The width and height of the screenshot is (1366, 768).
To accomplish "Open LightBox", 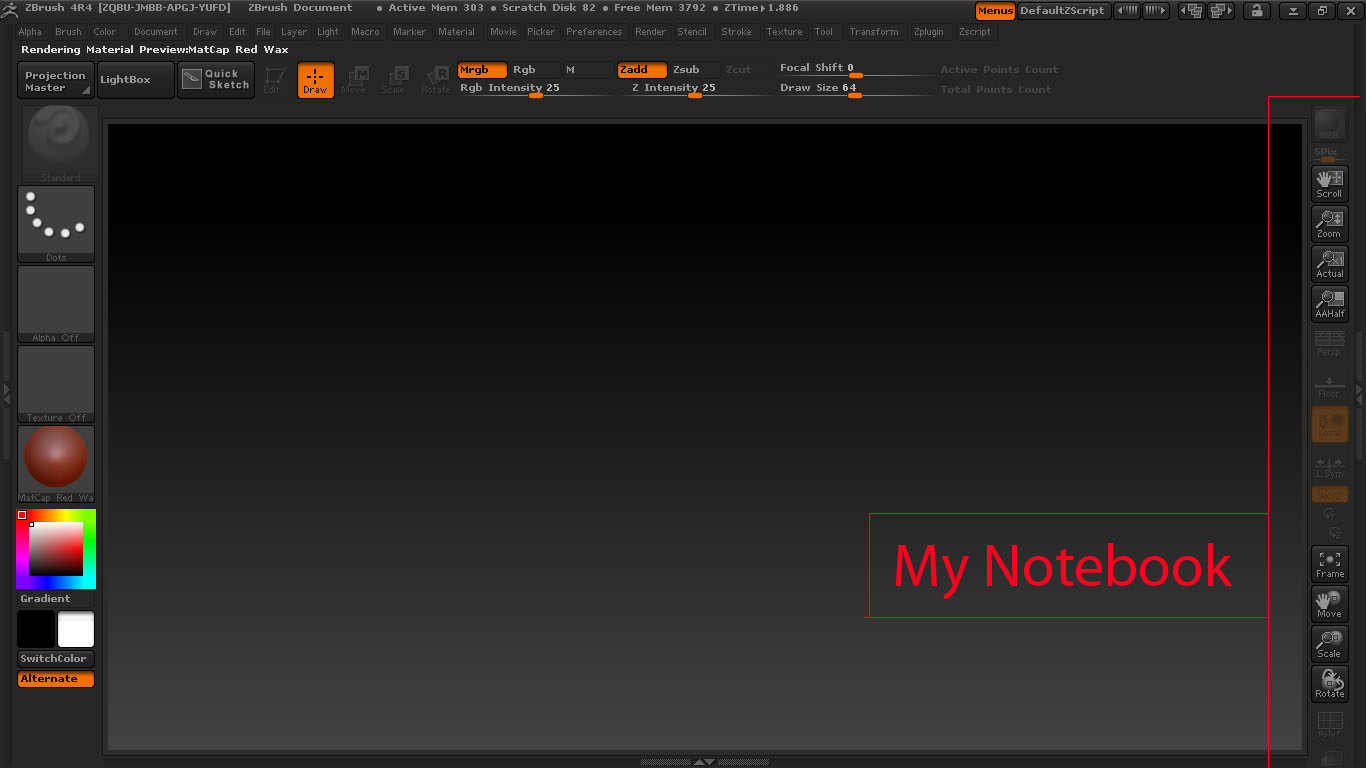I will [137, 79].
